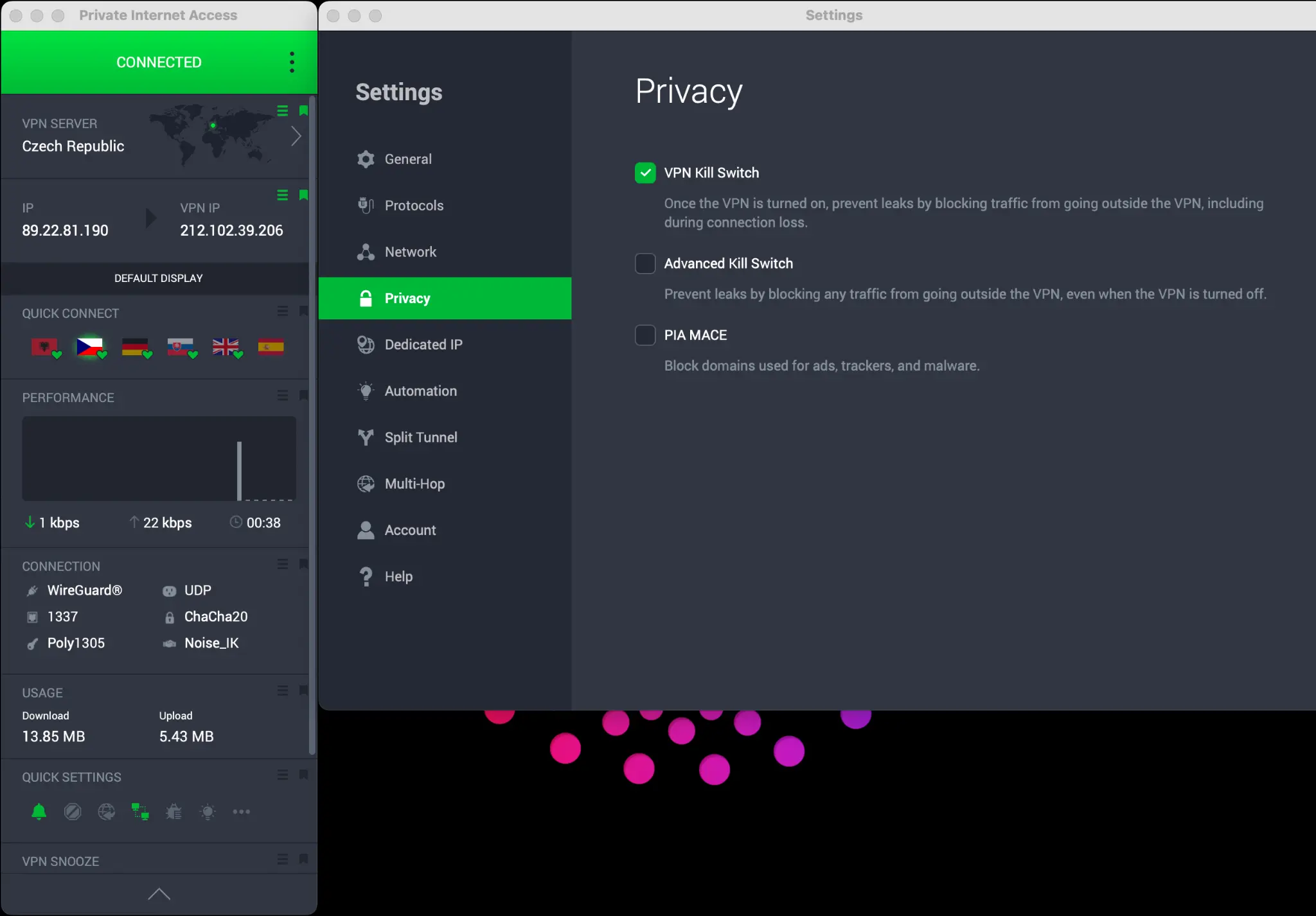1316x916 pixels.
Task: Click the MACE block icon in Quick Settings
Action: [73, 812]
